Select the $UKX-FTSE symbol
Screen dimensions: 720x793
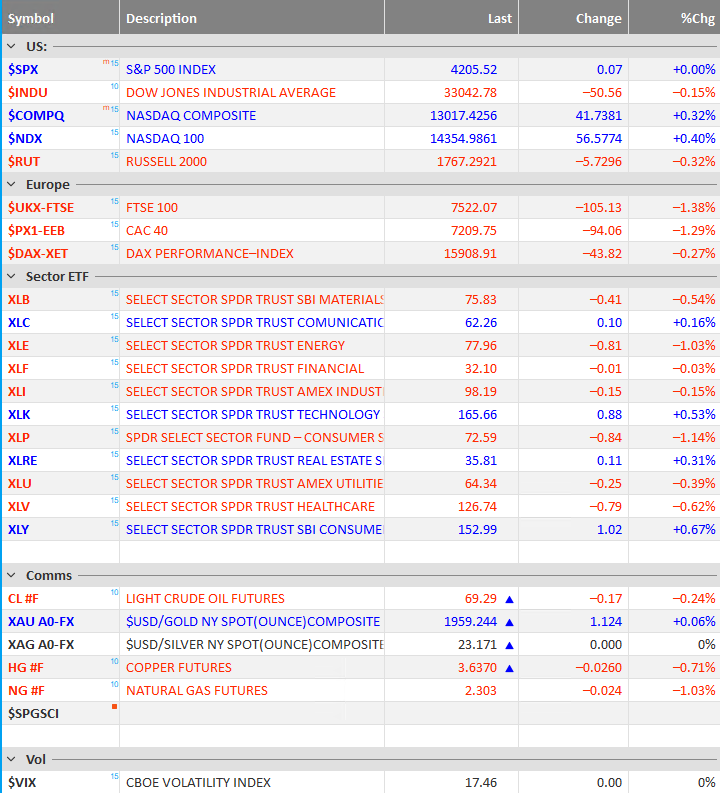tap(41, 208)
